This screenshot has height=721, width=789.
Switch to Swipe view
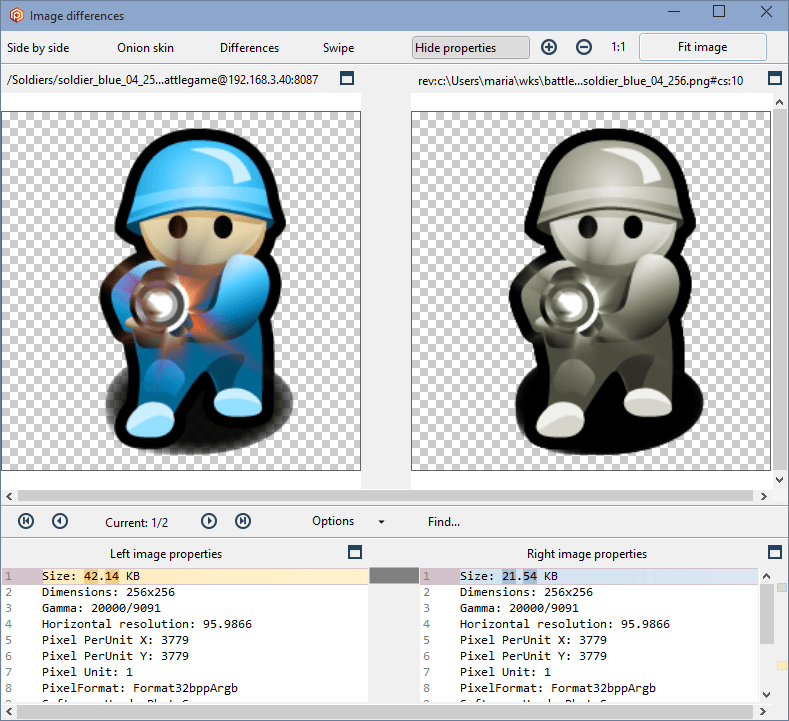coord(338,48)
